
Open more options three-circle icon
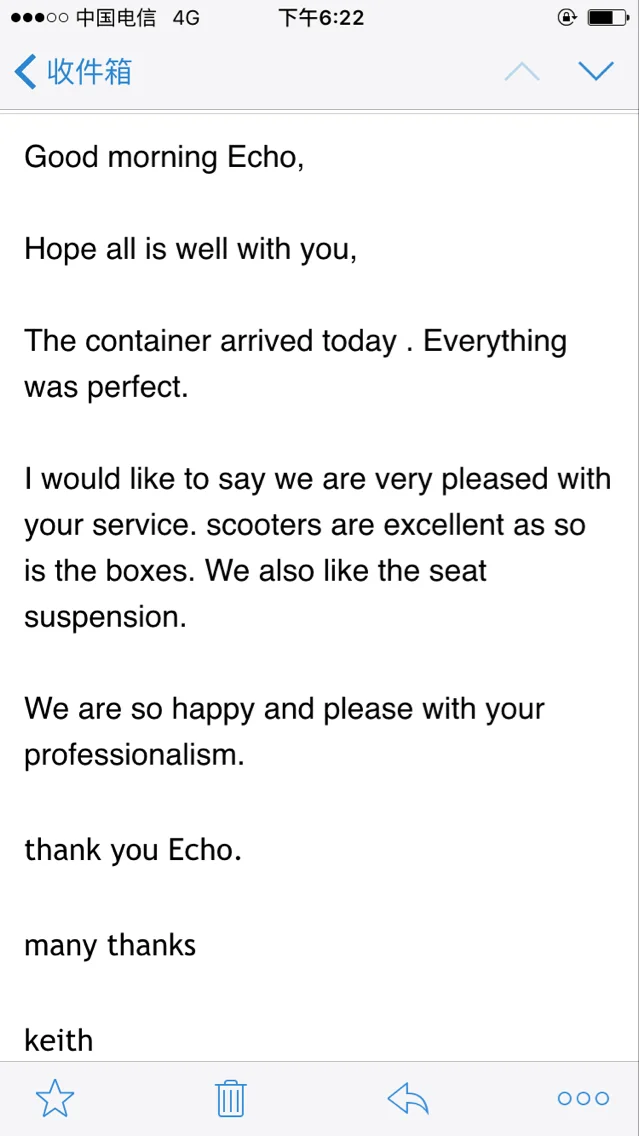coord(583,1098)
